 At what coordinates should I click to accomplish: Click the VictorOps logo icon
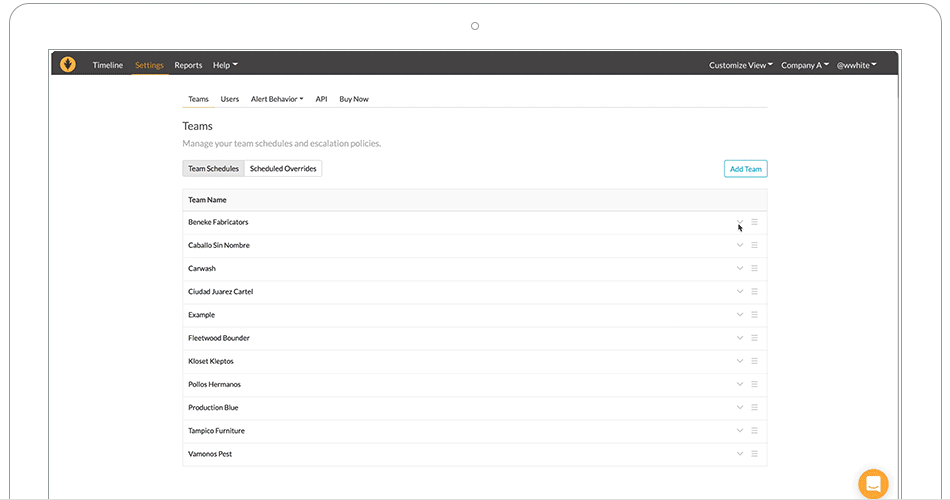pyautogui.click(x=68, y=64)
